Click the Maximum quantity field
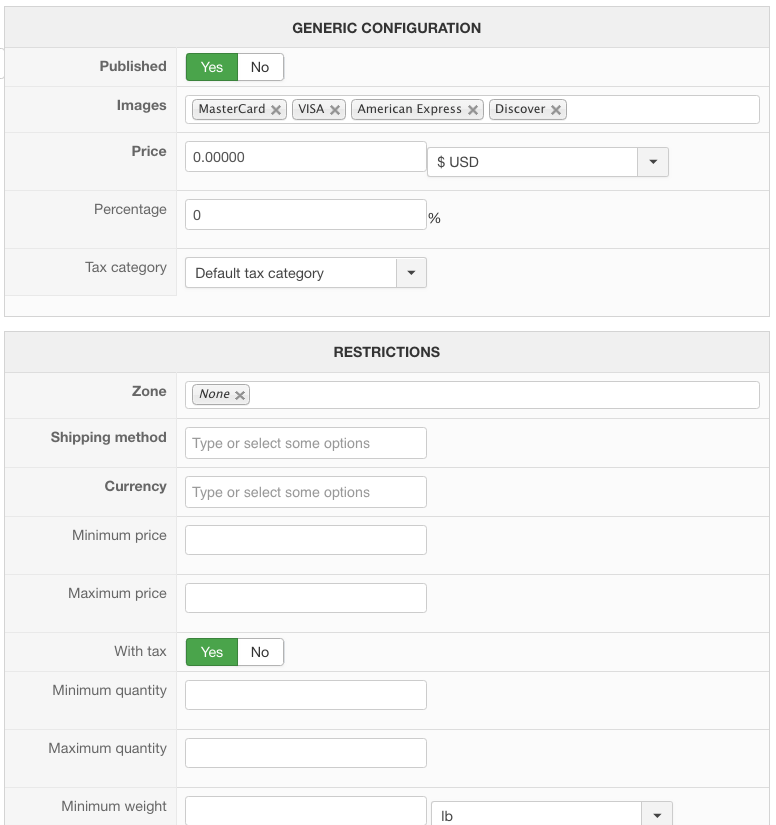This screenshot has width=776, height=825. (x=306, y=753)
